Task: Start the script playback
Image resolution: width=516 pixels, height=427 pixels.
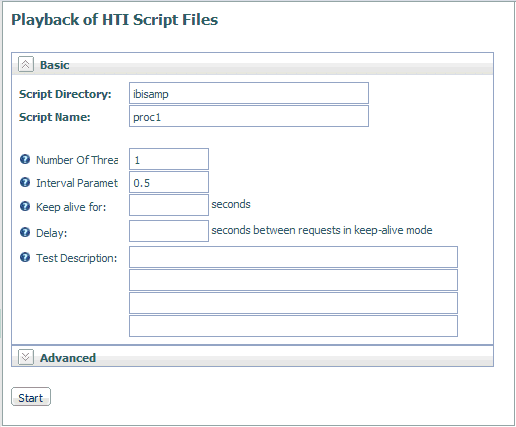Action: [31, 397]
